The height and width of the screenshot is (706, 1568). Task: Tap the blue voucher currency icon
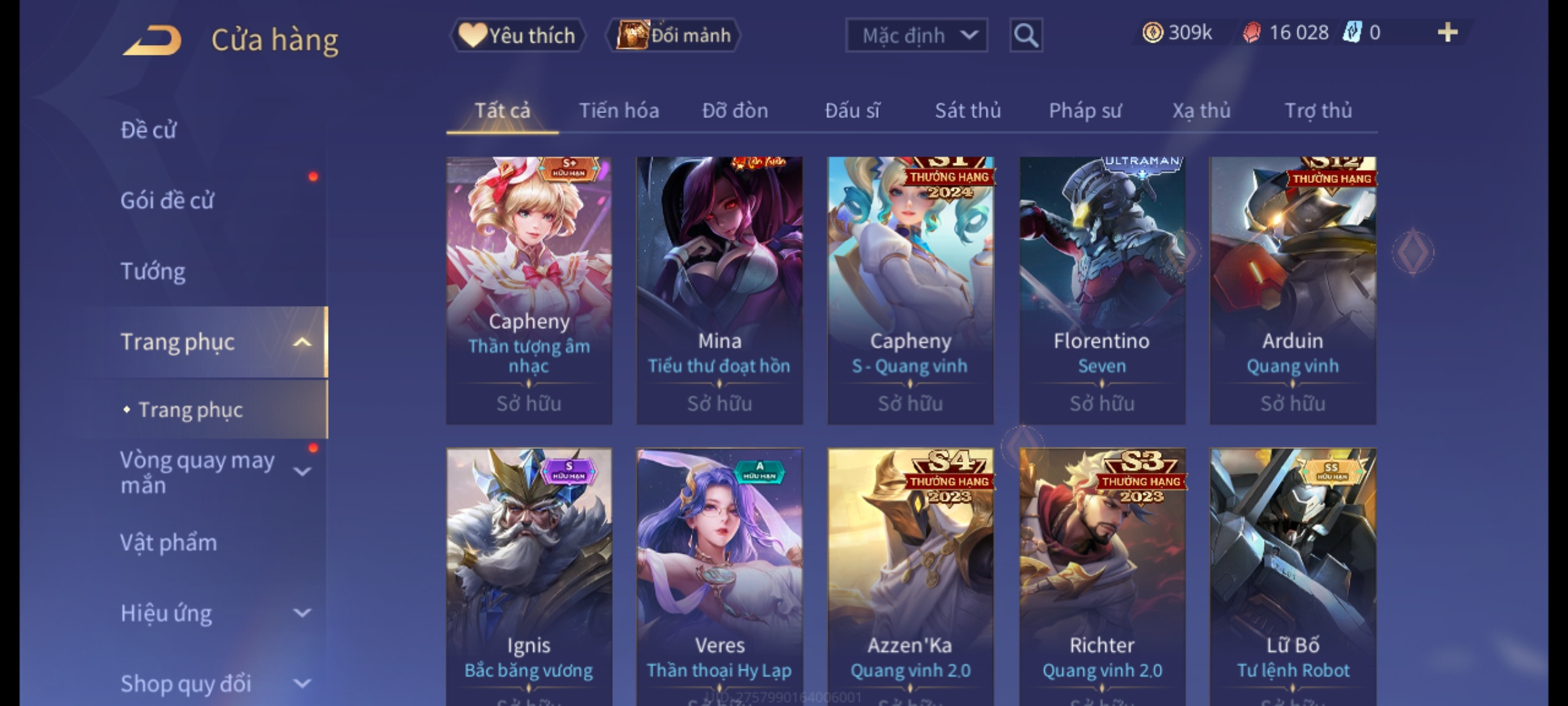(x=1352, y=32)
